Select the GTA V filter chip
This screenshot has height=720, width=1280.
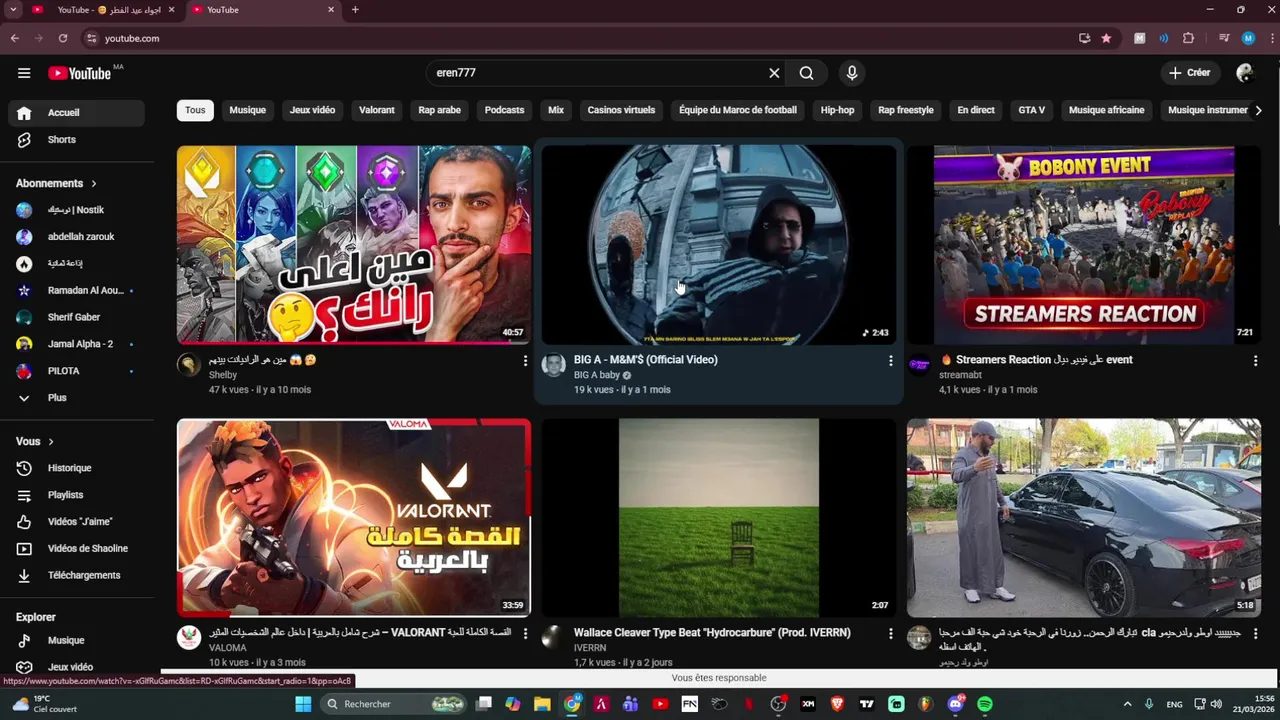[1031, 110]
